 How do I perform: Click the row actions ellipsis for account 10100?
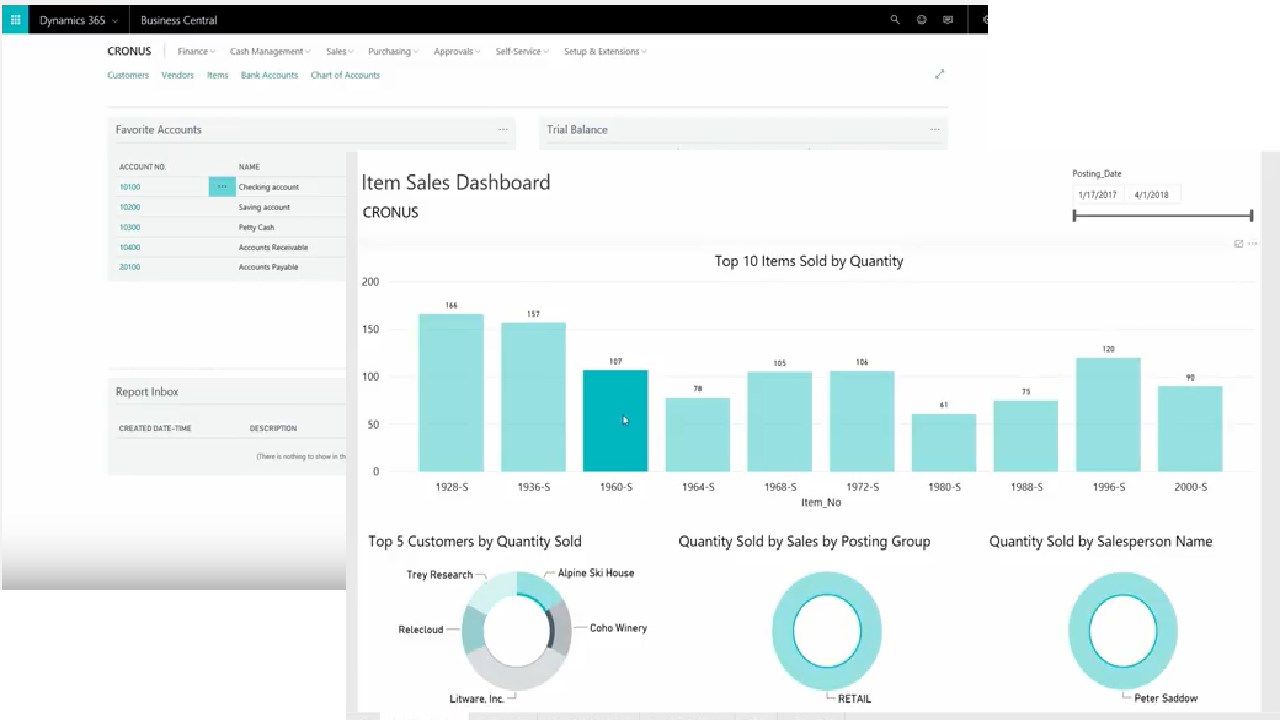coord(222,187)
